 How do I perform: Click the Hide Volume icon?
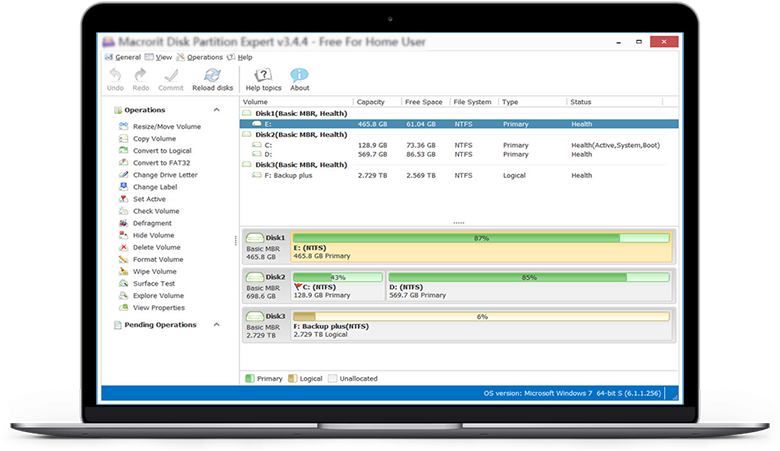(x=123, y=235)
